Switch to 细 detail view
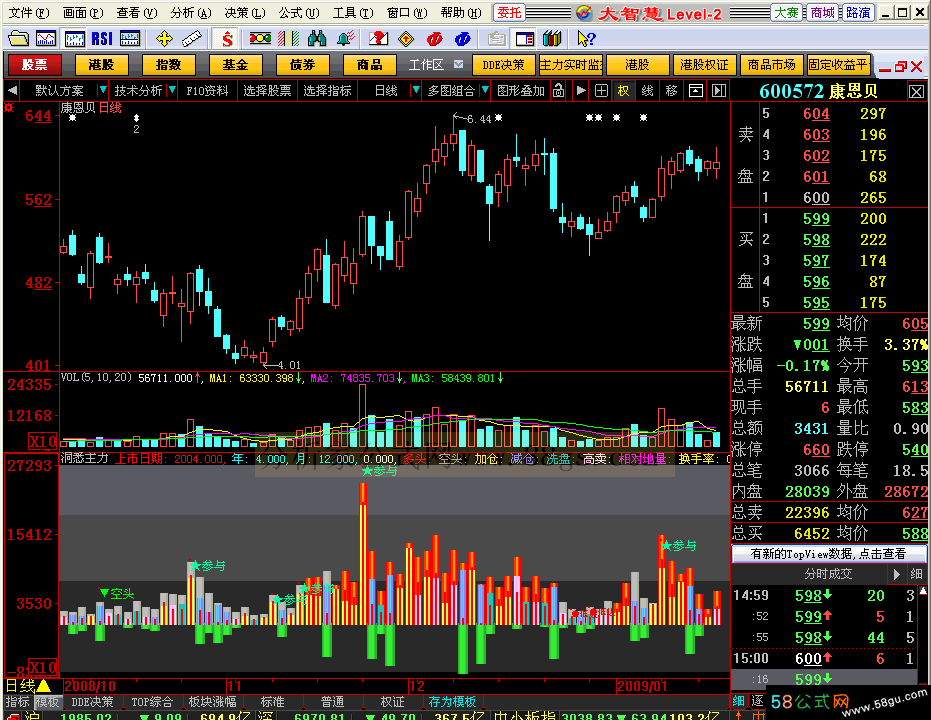Image resolution: width=931 pixels, height=720 pixels. 739,702
